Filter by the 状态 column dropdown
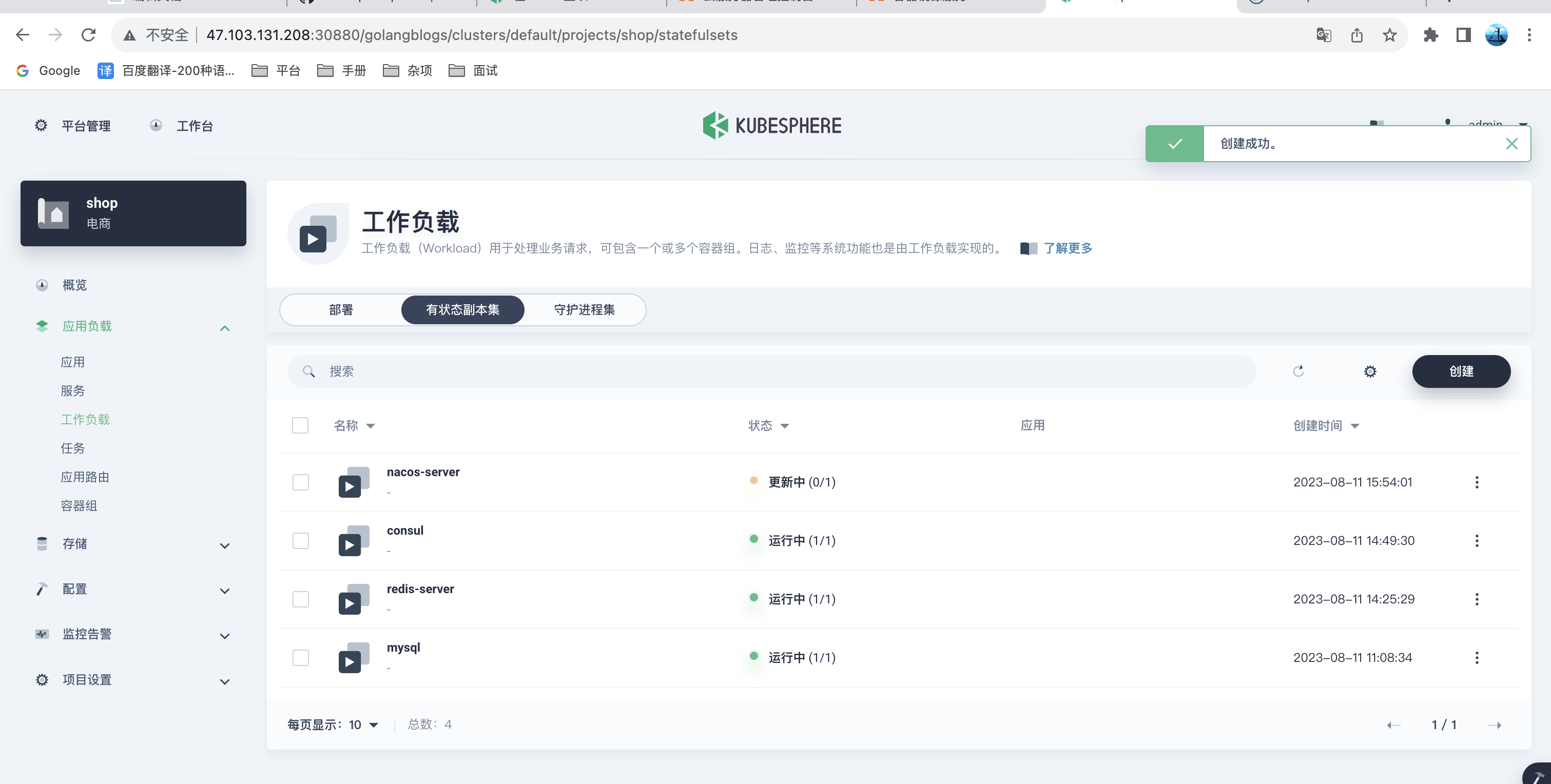 tap(768, 425)
